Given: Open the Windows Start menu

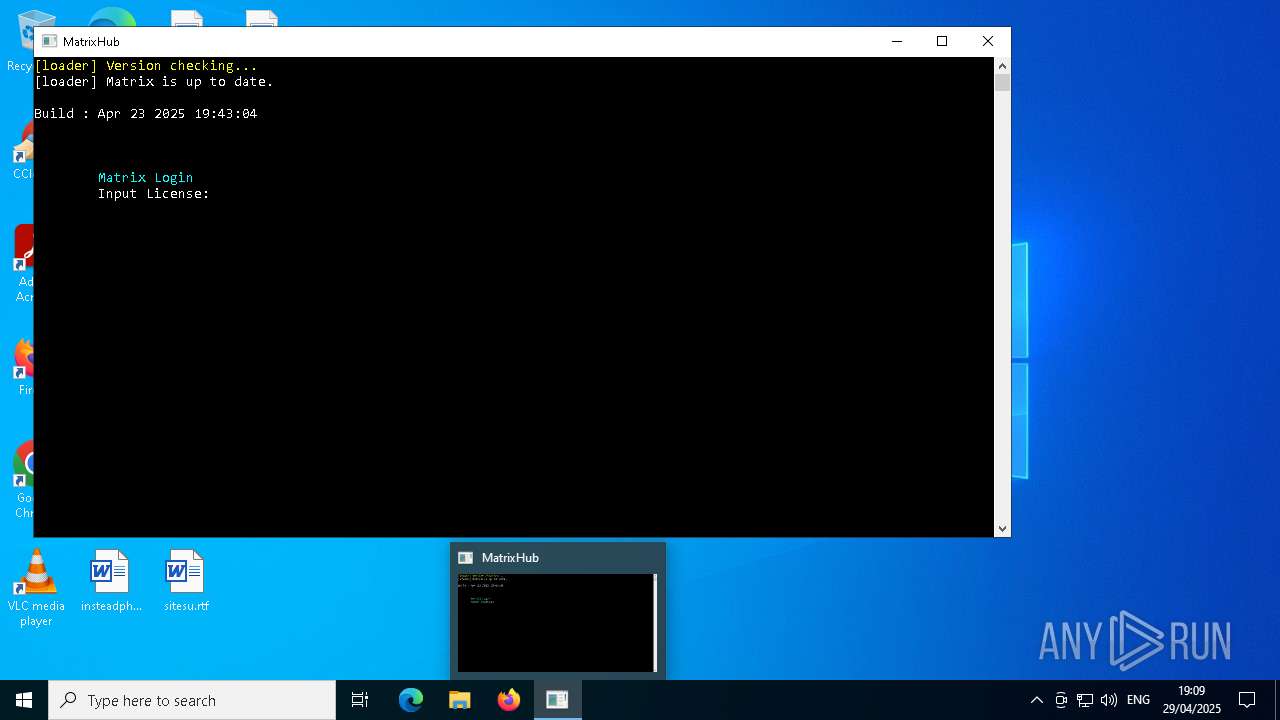Looking at the screenshot, I should pos(24,700).
